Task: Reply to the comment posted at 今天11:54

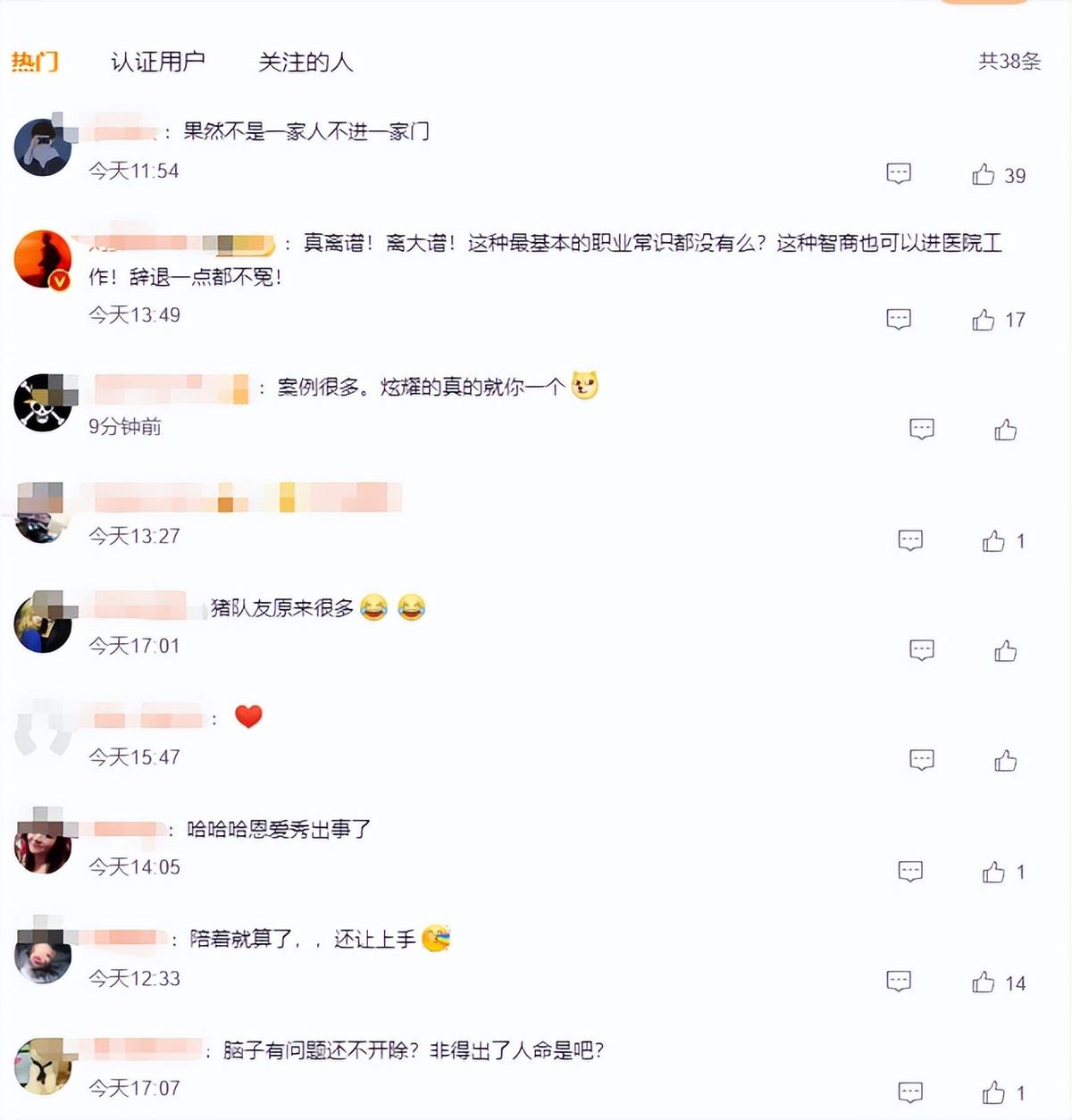Action: click(x=899, y=173)
